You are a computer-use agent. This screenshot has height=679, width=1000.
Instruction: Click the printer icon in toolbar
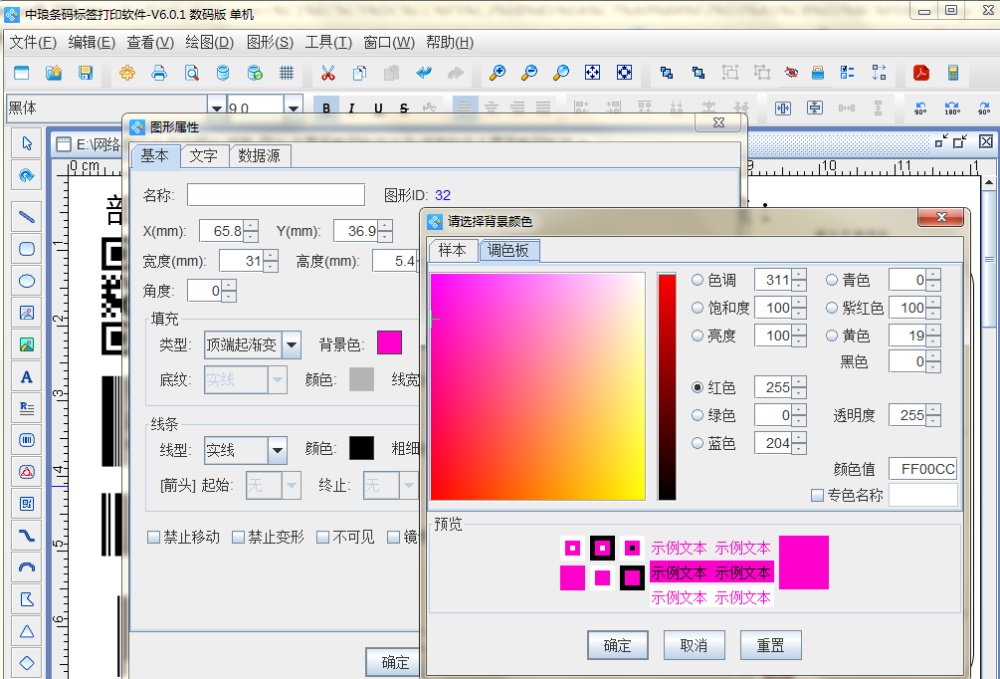click(158, 73)
